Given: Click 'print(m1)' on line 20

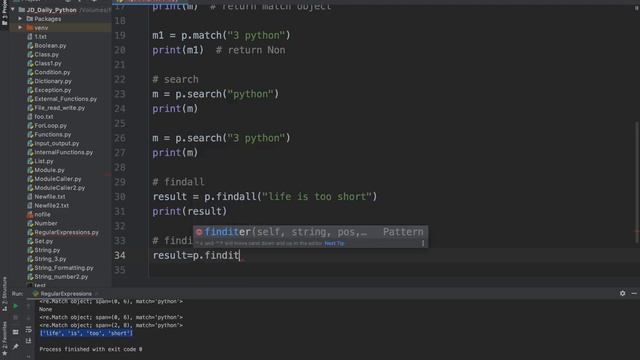Looking at the screenshot, I should click(178, 50).
